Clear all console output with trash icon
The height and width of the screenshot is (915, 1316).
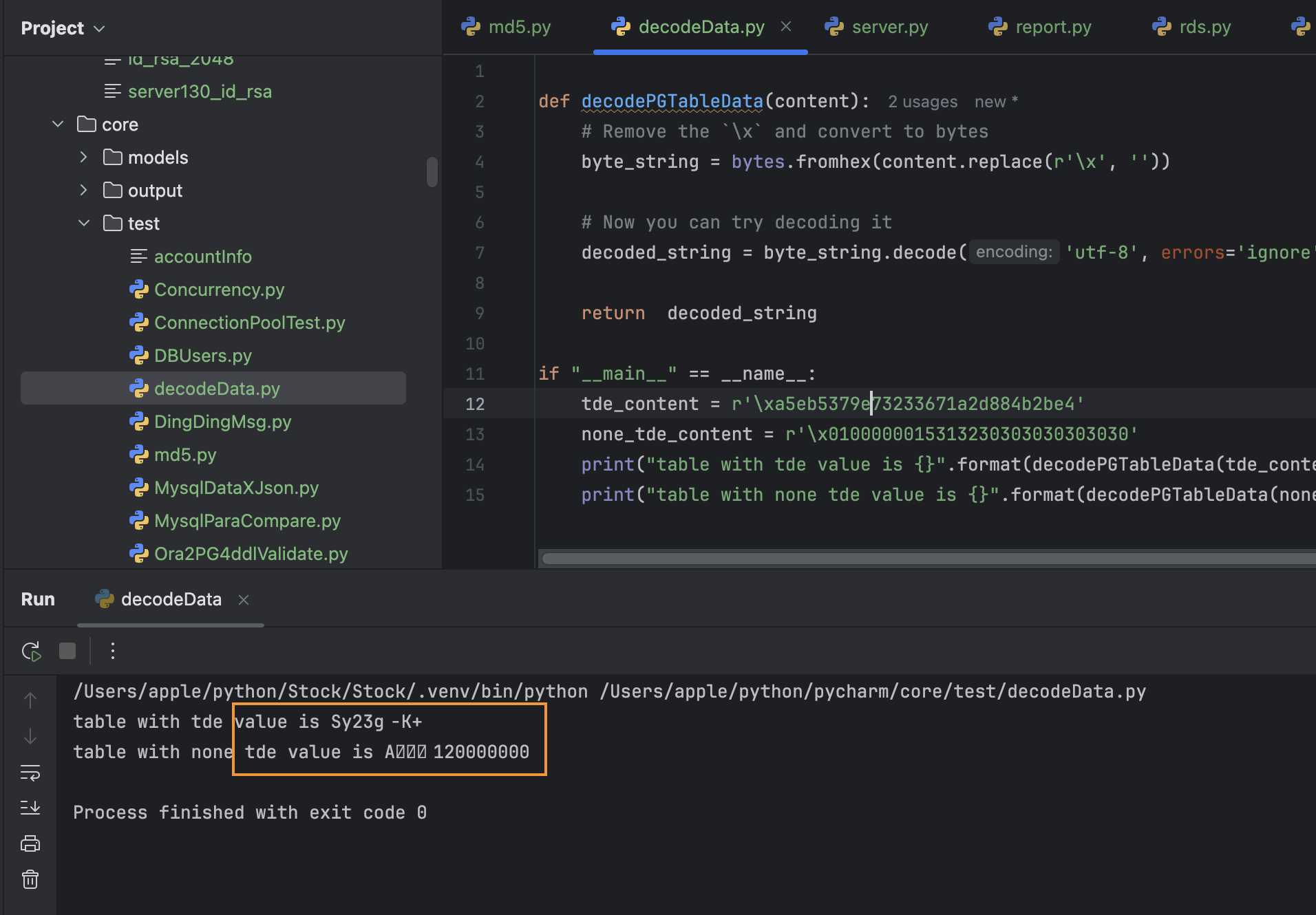pyautogui.click(x=30, y=879)
